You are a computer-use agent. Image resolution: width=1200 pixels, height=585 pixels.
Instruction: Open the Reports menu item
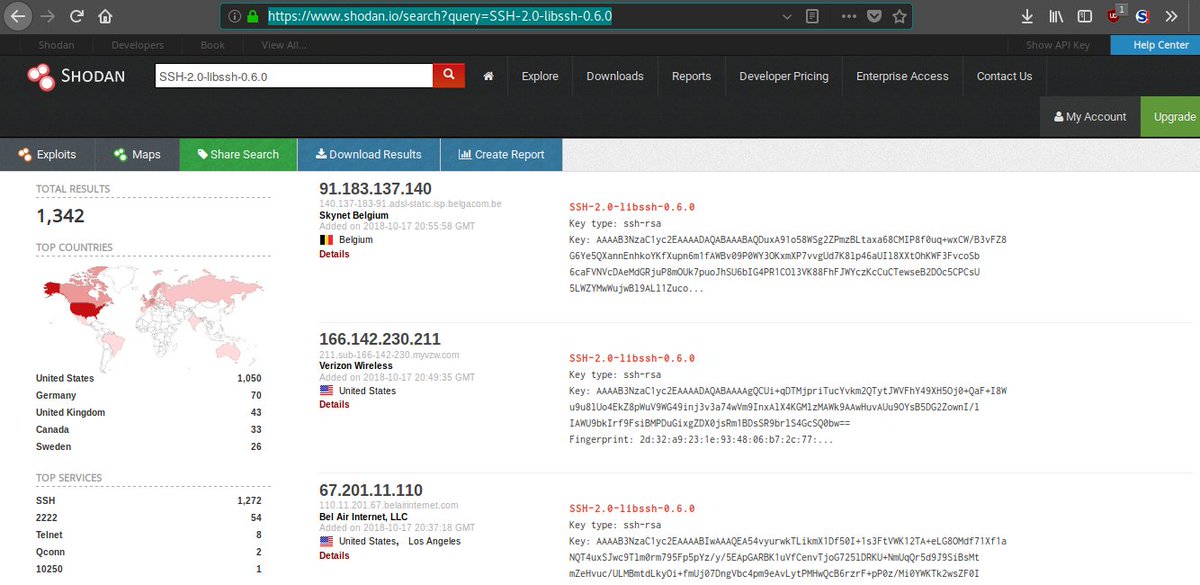coord(691,76)
